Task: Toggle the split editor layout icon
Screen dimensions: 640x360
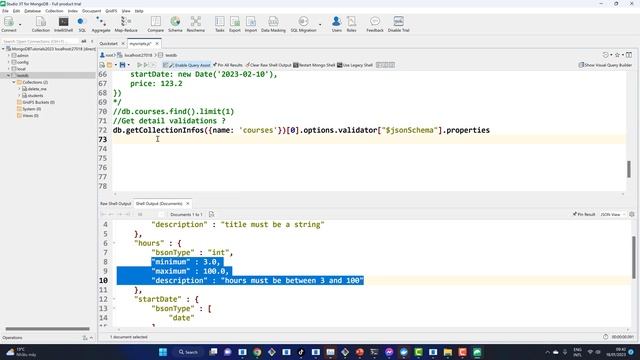Action: pos(629,55)
